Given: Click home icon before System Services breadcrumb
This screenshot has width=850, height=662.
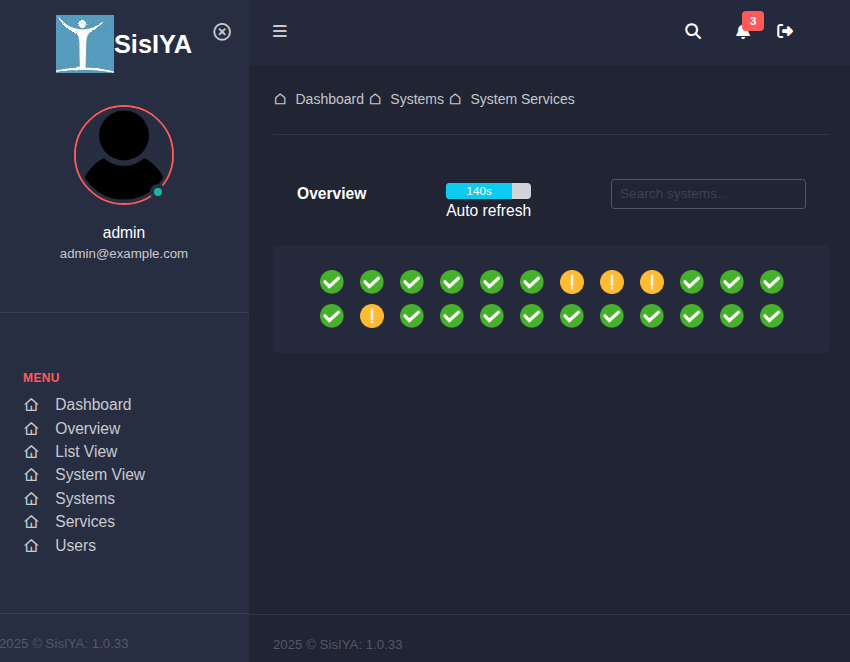Looking at the screenshot, I should tap(455, 99).
